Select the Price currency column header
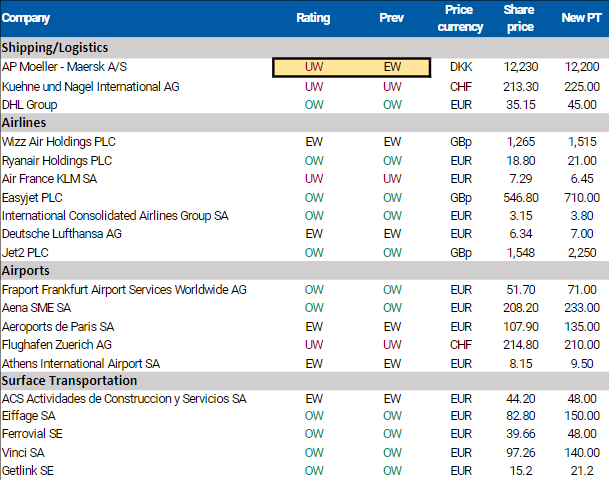The image size is (609, 480). pyautogui.click(x=460, y=18)
